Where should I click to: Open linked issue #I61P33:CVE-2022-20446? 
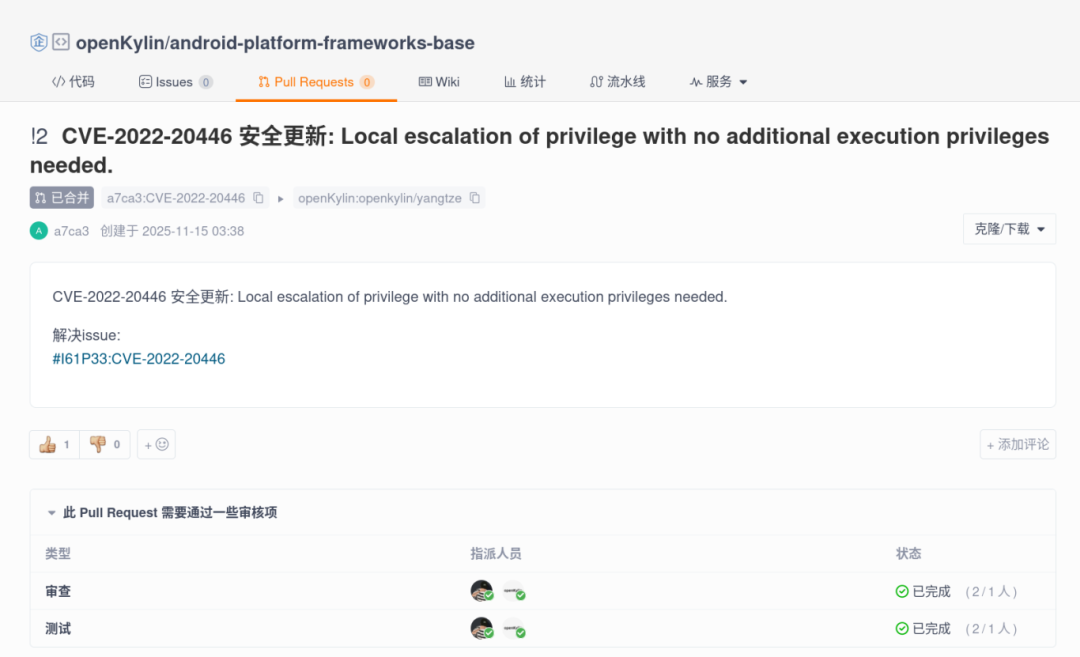tap(139, 359)
